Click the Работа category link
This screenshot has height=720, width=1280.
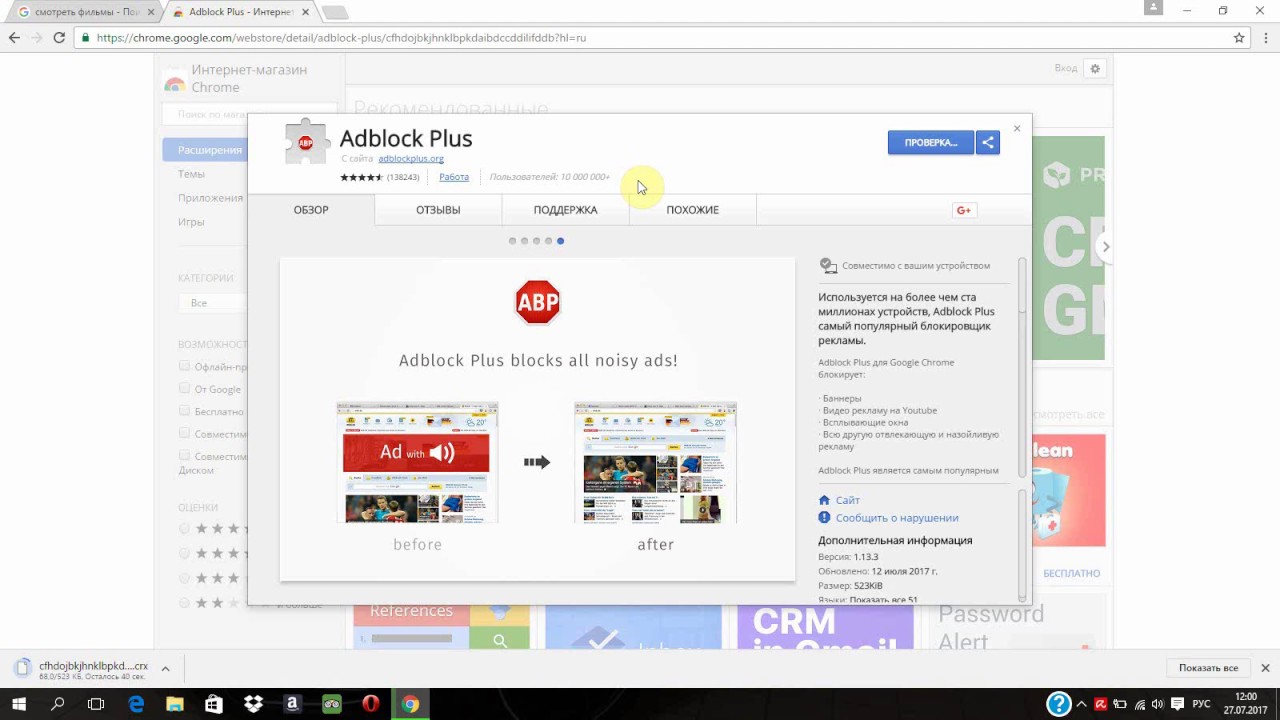pos(454,177)
